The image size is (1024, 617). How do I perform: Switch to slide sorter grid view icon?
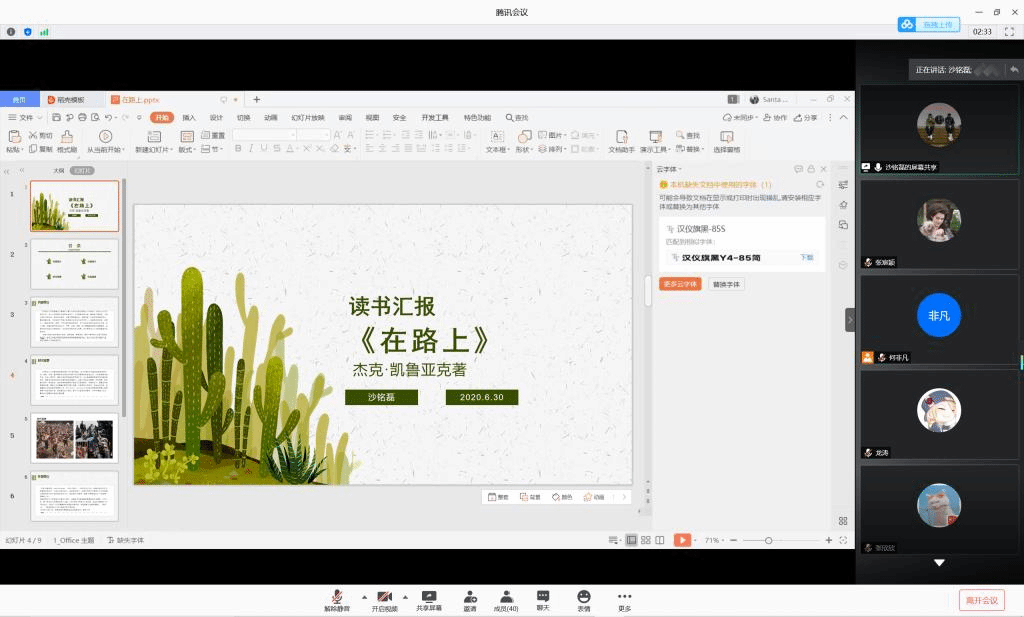click(x=645, y=540)
